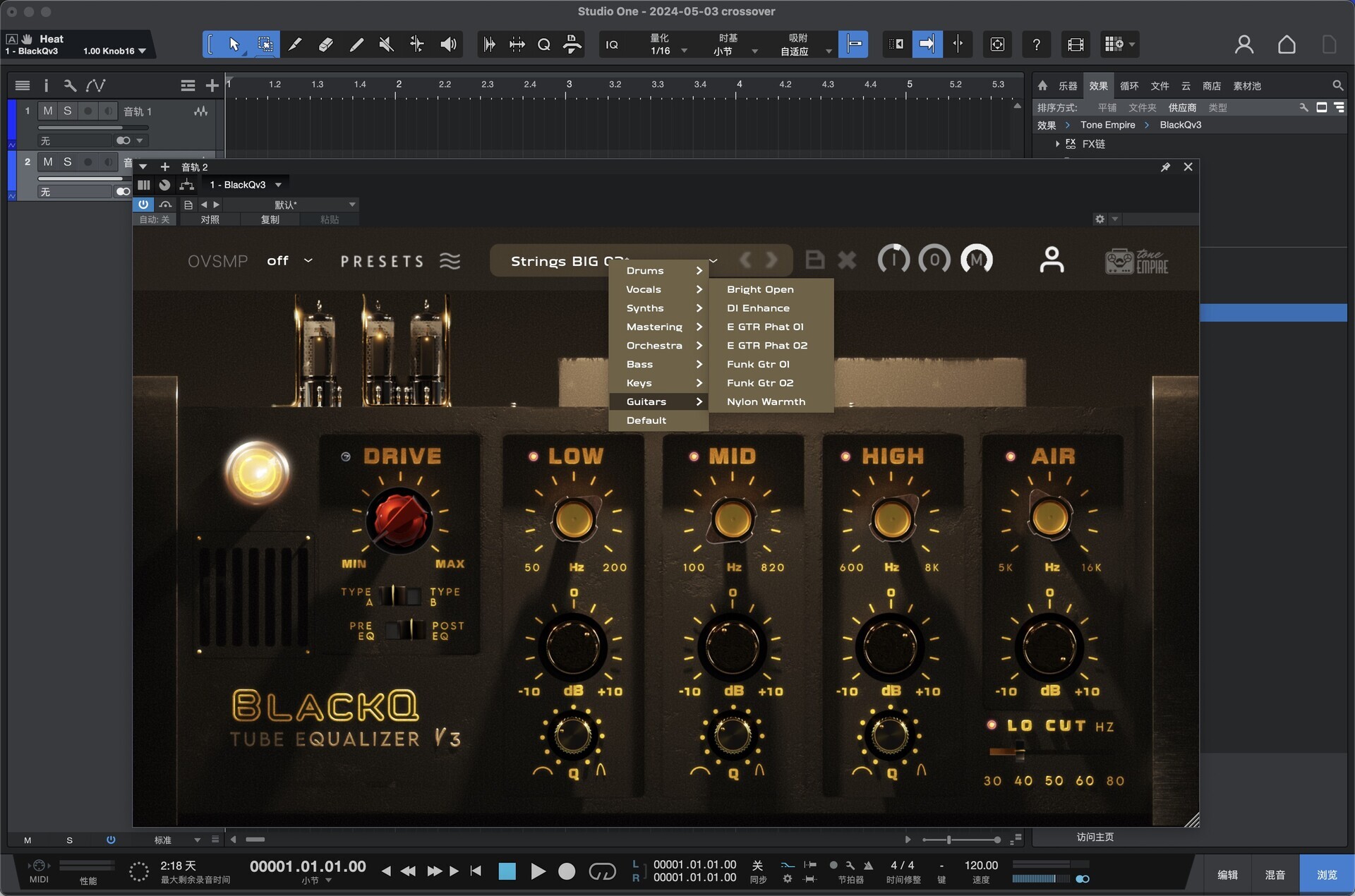
Task: Show automation curve icon in track header
Action: pos(95,85)
